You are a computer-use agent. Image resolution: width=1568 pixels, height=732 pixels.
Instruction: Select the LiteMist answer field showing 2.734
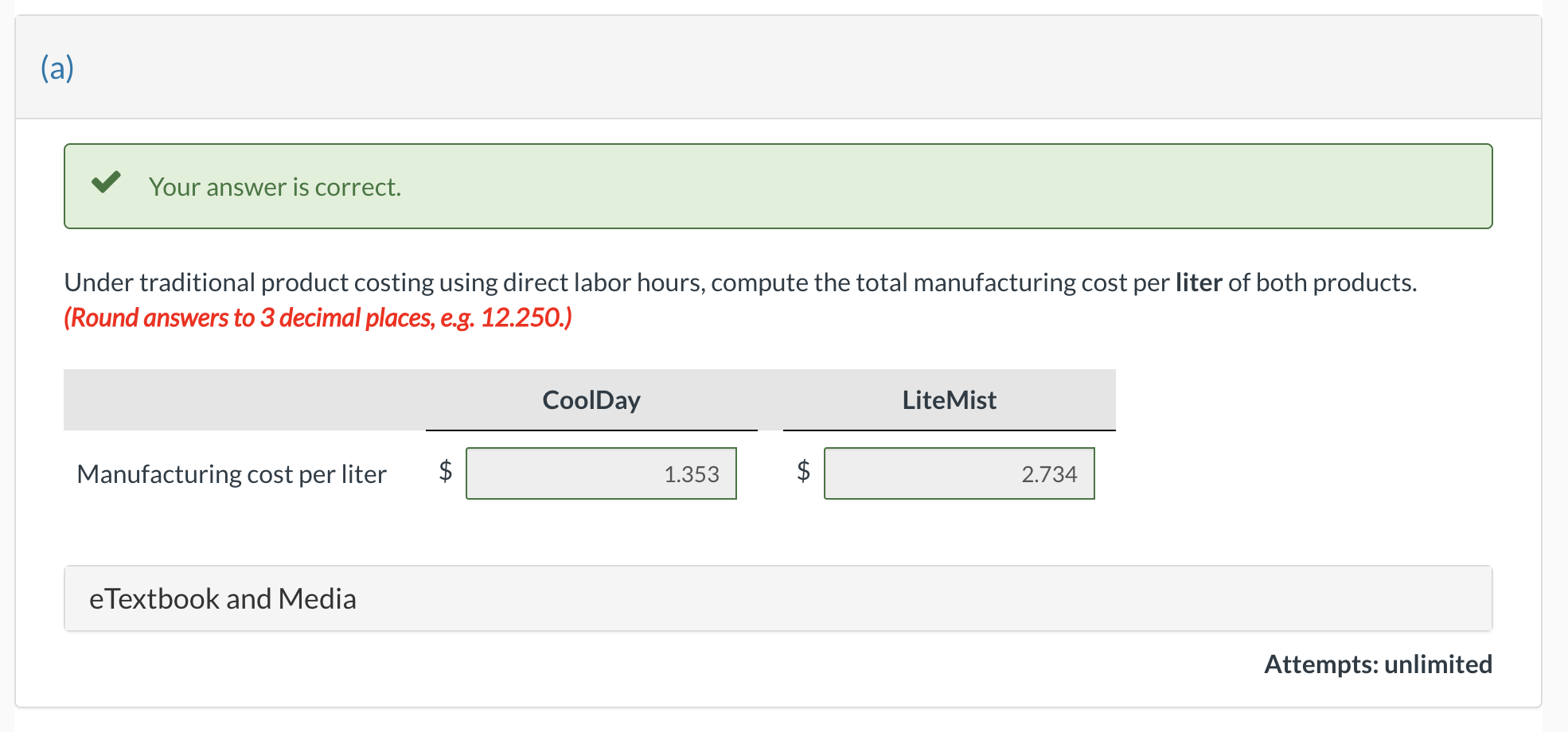pos(959,473)
